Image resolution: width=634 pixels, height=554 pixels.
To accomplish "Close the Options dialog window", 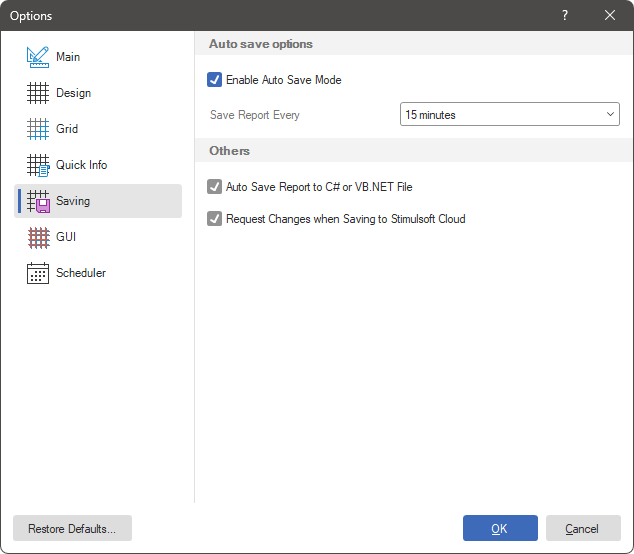I will [x=610, y=15].
